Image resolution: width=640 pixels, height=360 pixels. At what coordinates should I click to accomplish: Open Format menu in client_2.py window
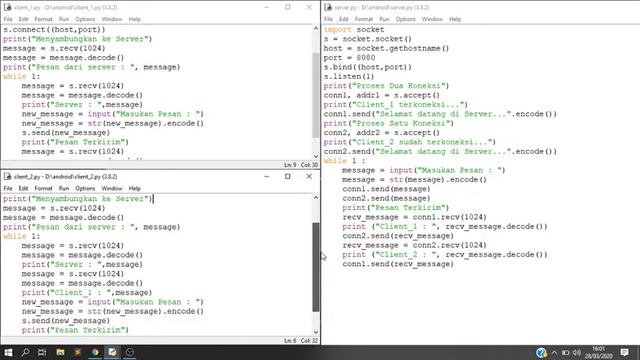43,189
